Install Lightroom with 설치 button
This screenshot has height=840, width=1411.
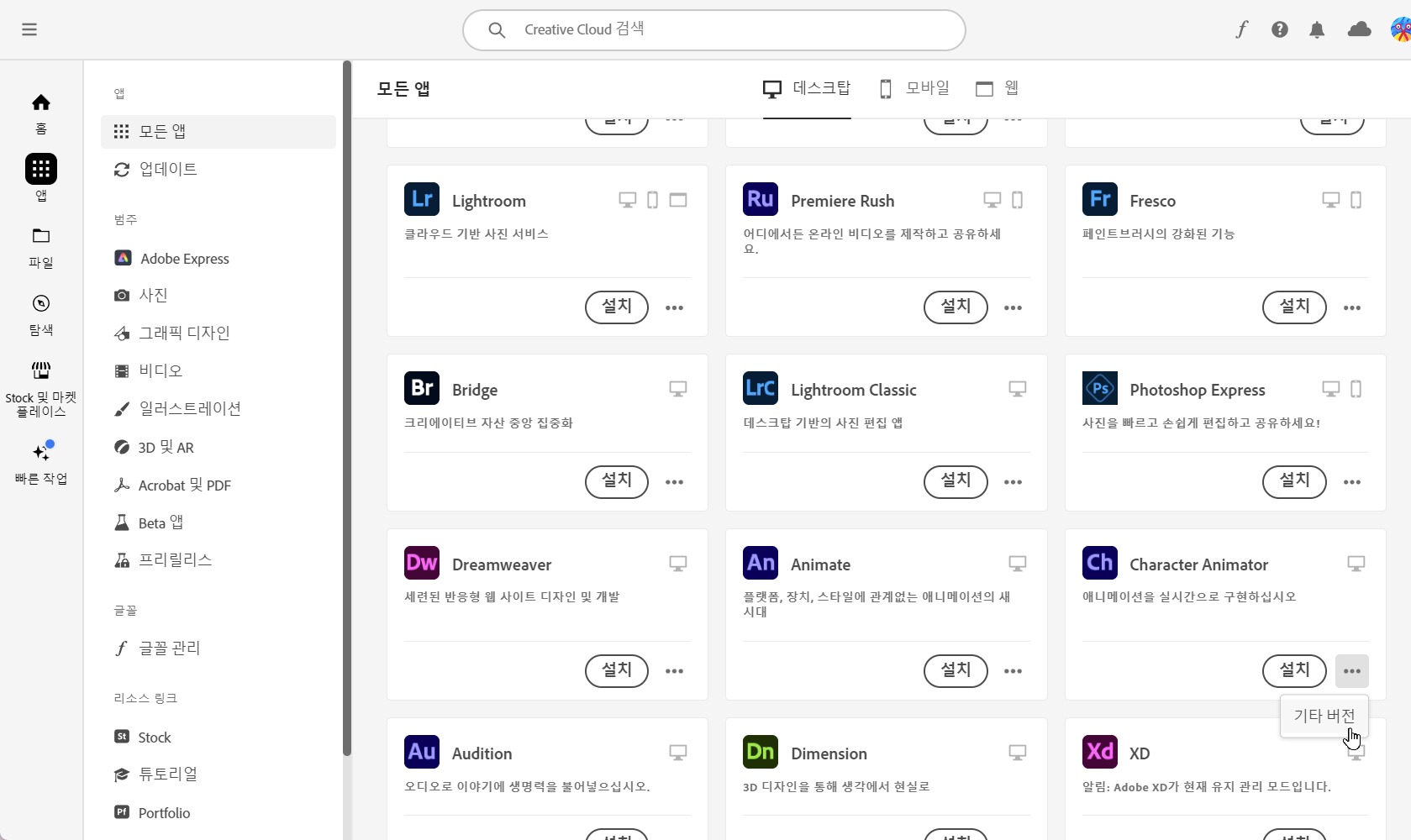tap(617, 307)
